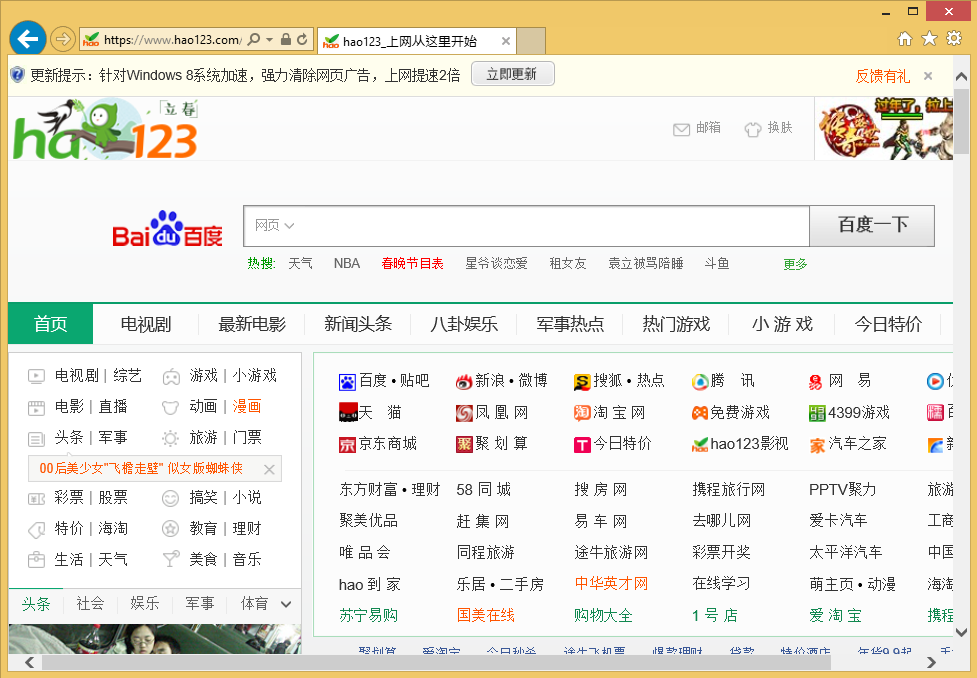Open 苏宁易购 link

point(368,616)
